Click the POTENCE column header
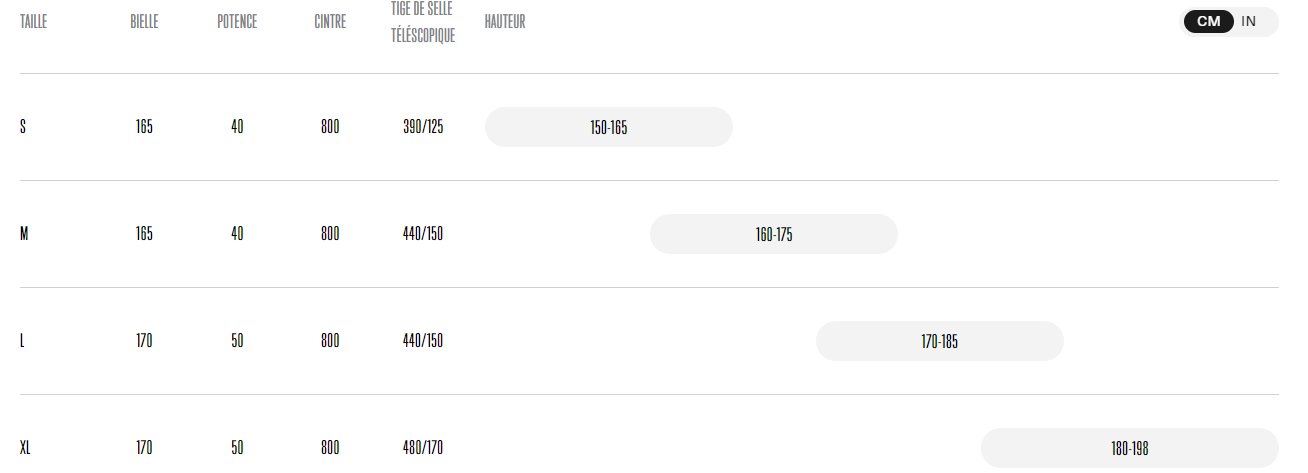 pyautogui.click(x=237, y=22)
